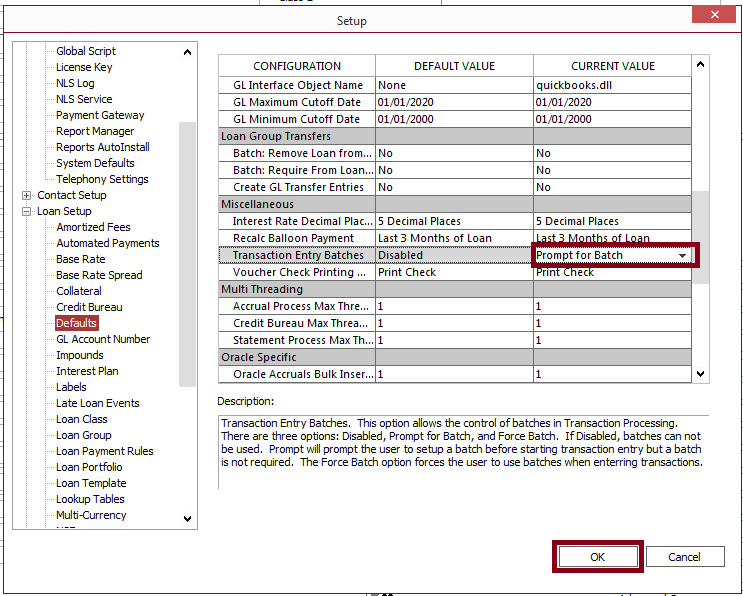
Task: Select Labels in the tree
Action: (x=71, y=387)
